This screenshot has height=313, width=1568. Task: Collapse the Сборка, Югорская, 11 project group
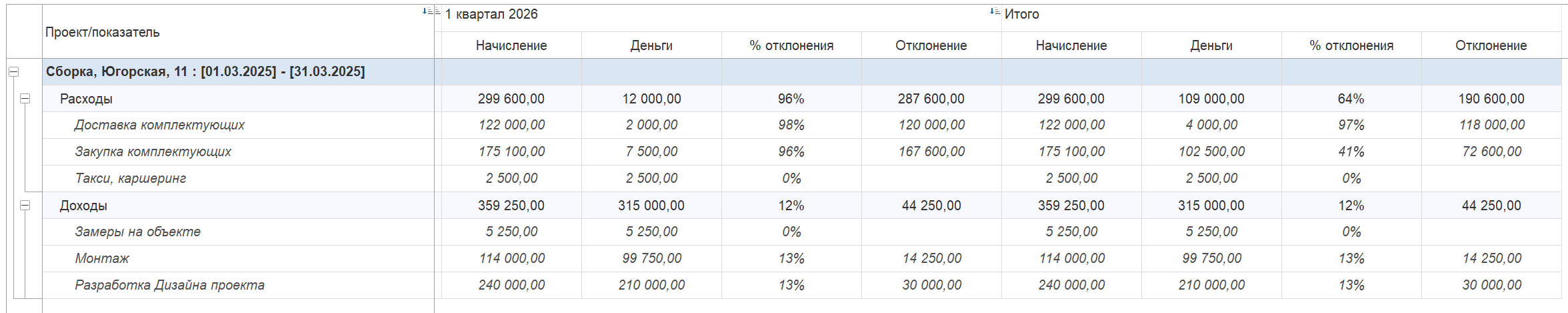pyautogui.click(x=13, y=71)
